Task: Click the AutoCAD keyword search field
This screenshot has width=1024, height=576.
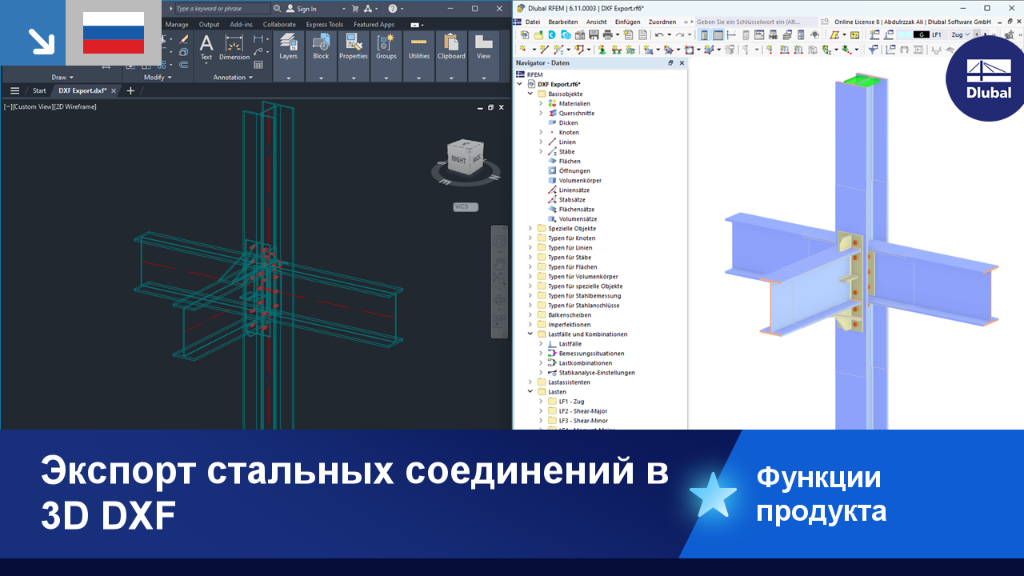Action: click(221, 8)
